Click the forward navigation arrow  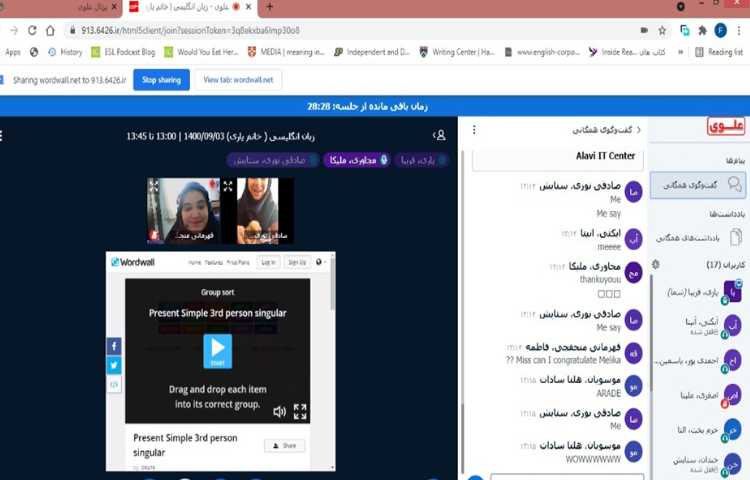tap(14, 31)
